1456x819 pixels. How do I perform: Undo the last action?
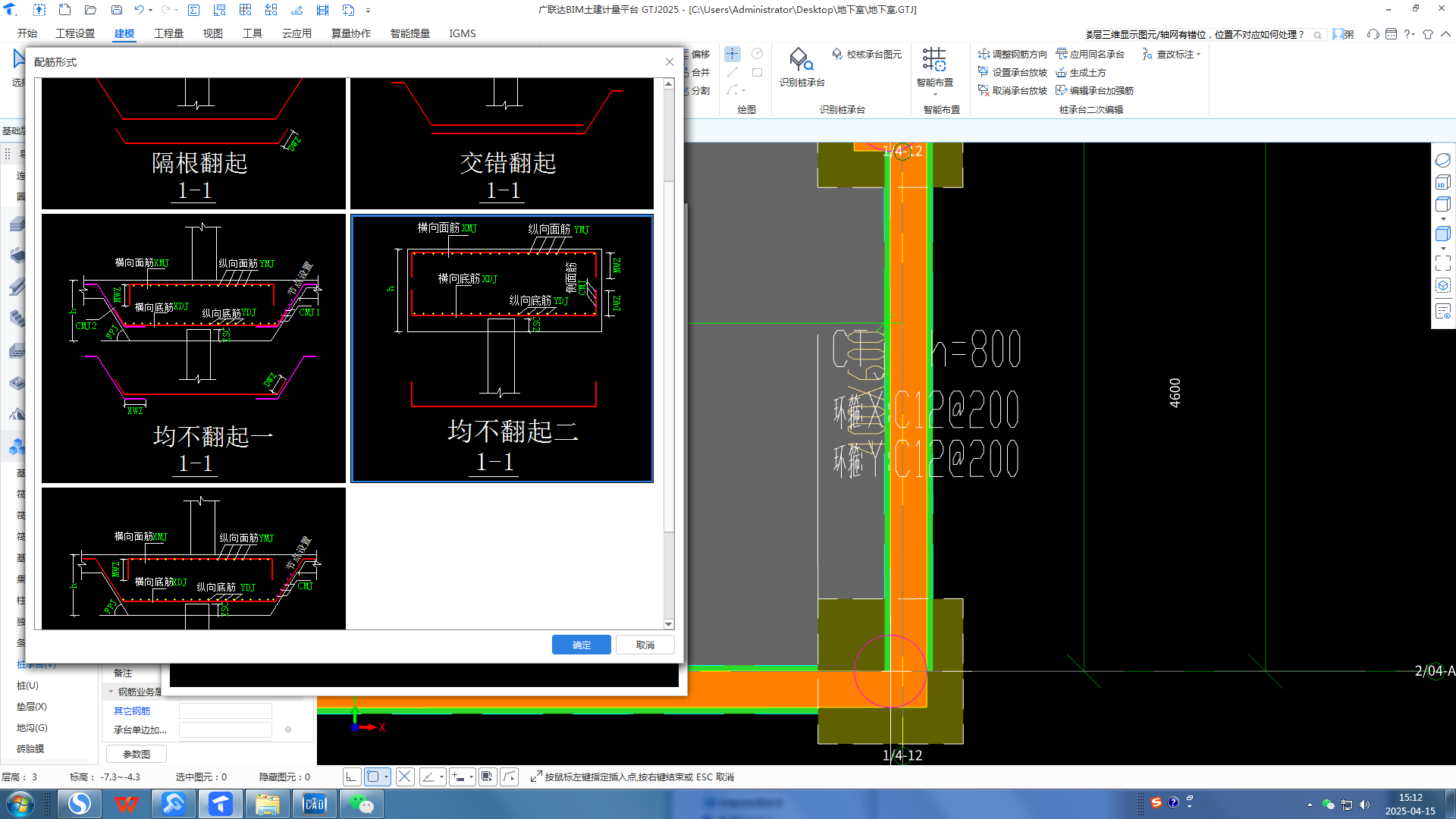pyautogui.click(x=139, y=10)
